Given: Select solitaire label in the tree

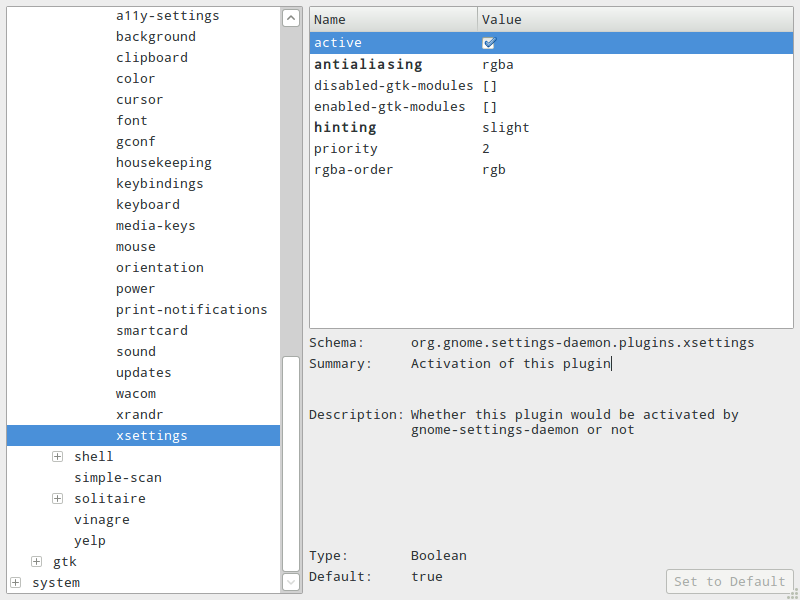Looking at the screenshot, I should pos(110,498).
